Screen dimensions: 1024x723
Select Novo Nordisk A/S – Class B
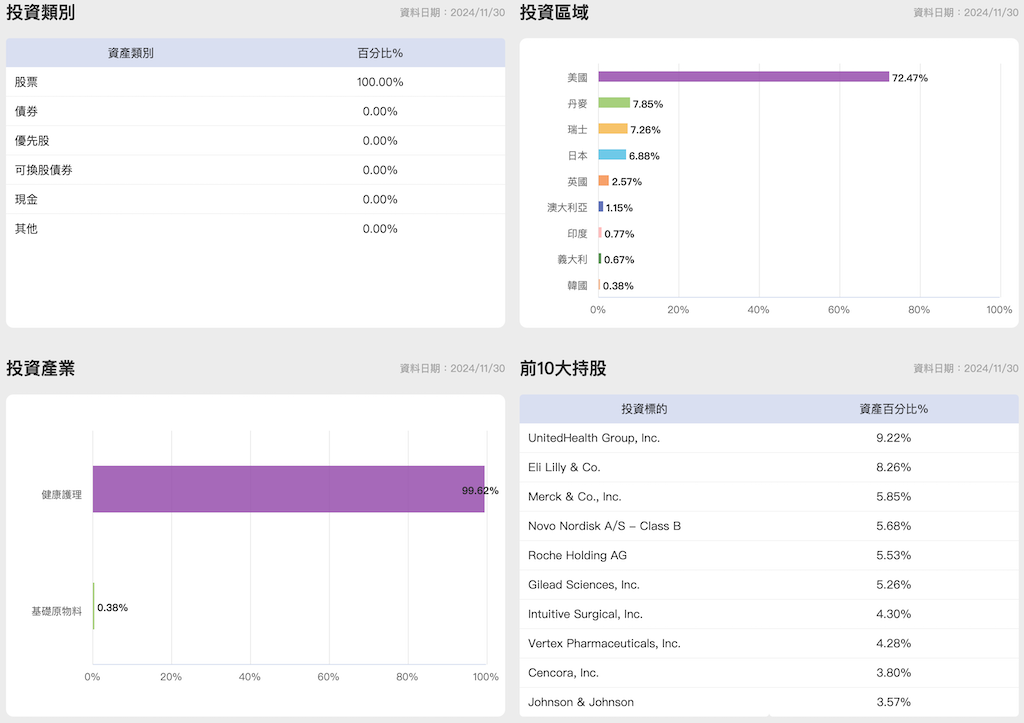[604, 526]
